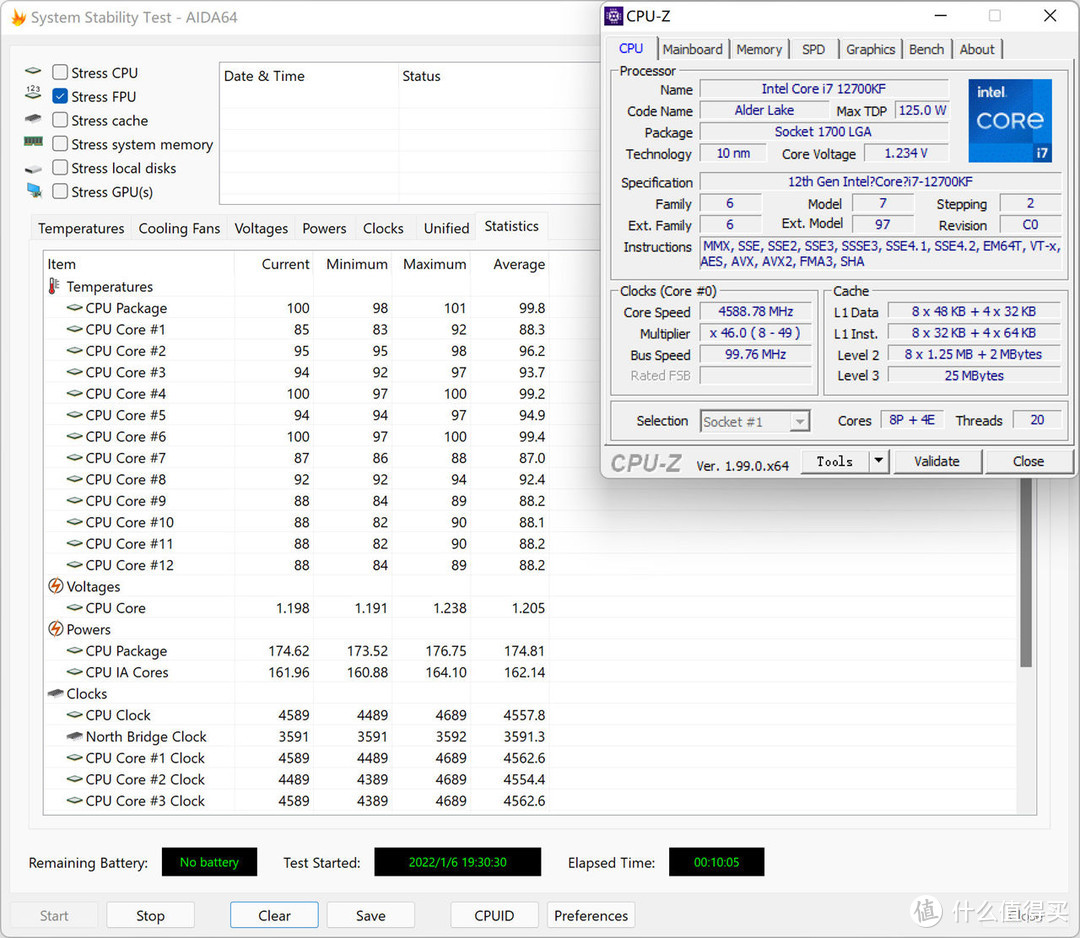Click the Clocks chip icon

tap(56, 694)
